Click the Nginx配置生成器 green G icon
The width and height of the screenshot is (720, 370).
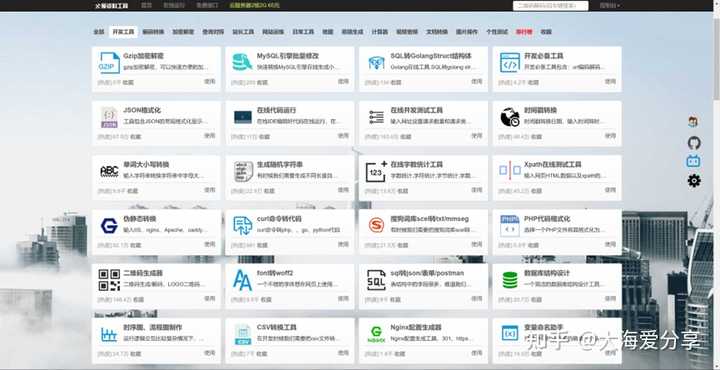pyautogui.click(x=377, y=335)
